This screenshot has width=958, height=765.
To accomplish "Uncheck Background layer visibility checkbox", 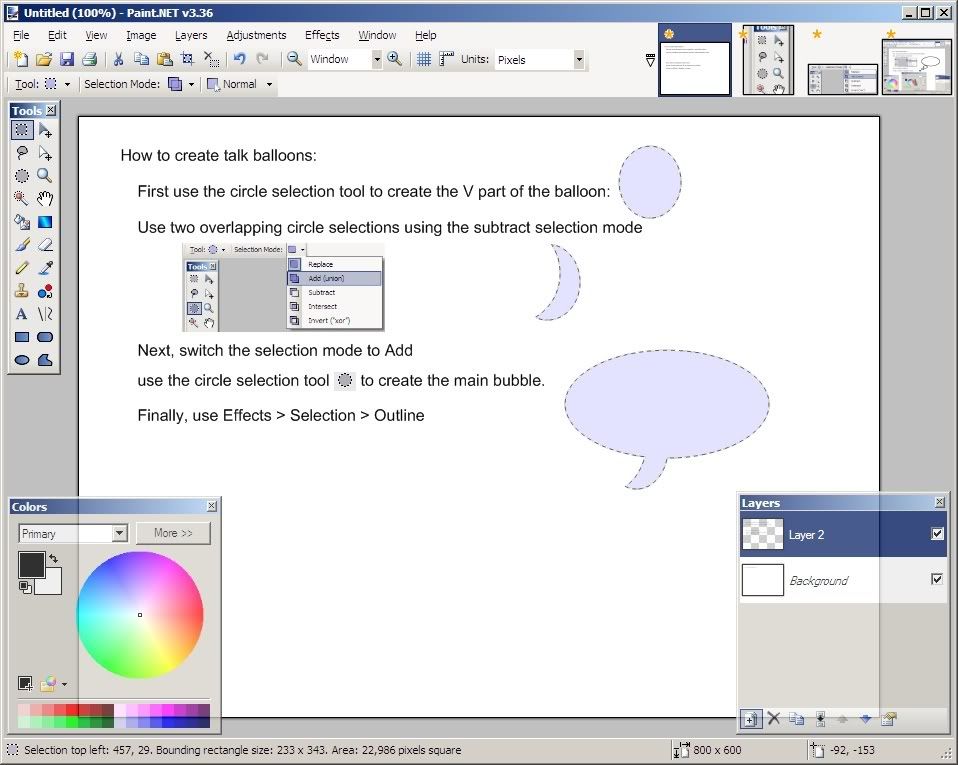I will pos(937,579).
